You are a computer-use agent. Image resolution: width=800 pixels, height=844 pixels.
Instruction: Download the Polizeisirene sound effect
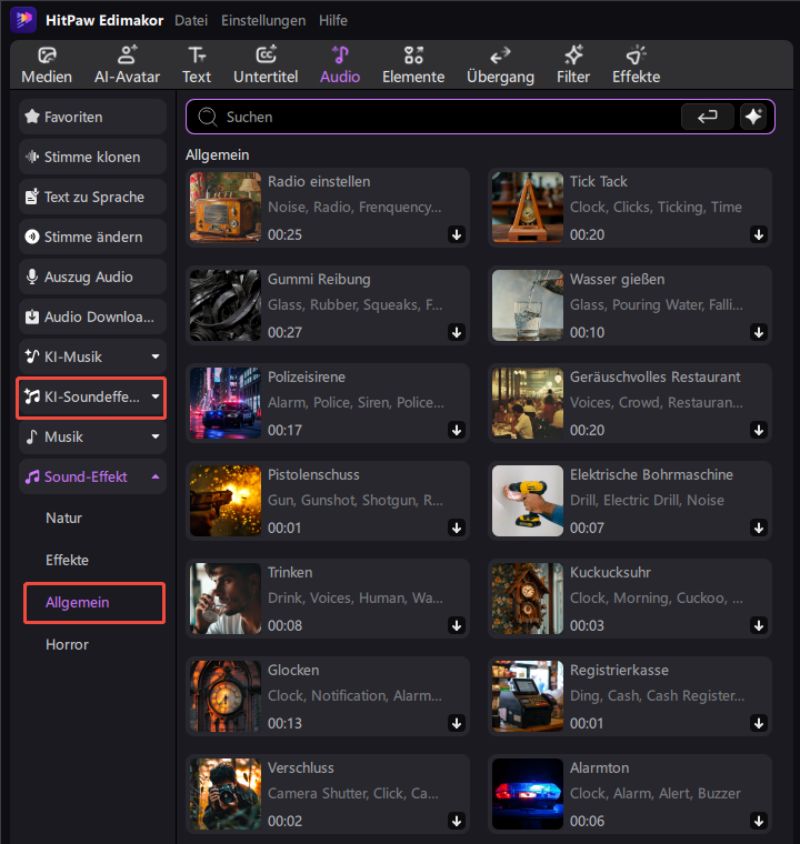(456, 431)
